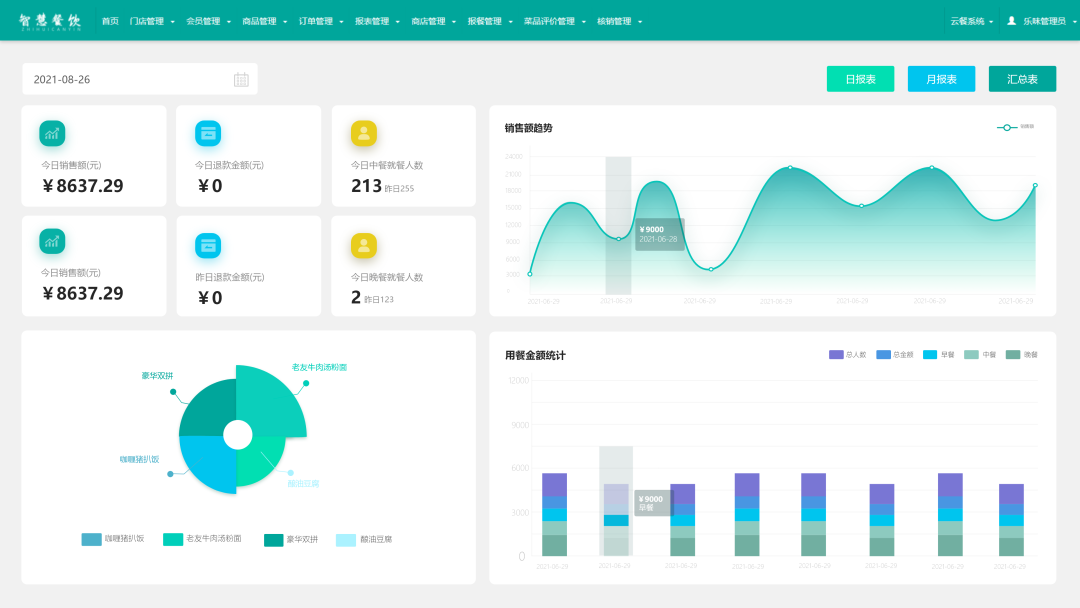The image size is (1080, 608).
Task: Open the calendar date picker icon
Action: pos(241,80)
